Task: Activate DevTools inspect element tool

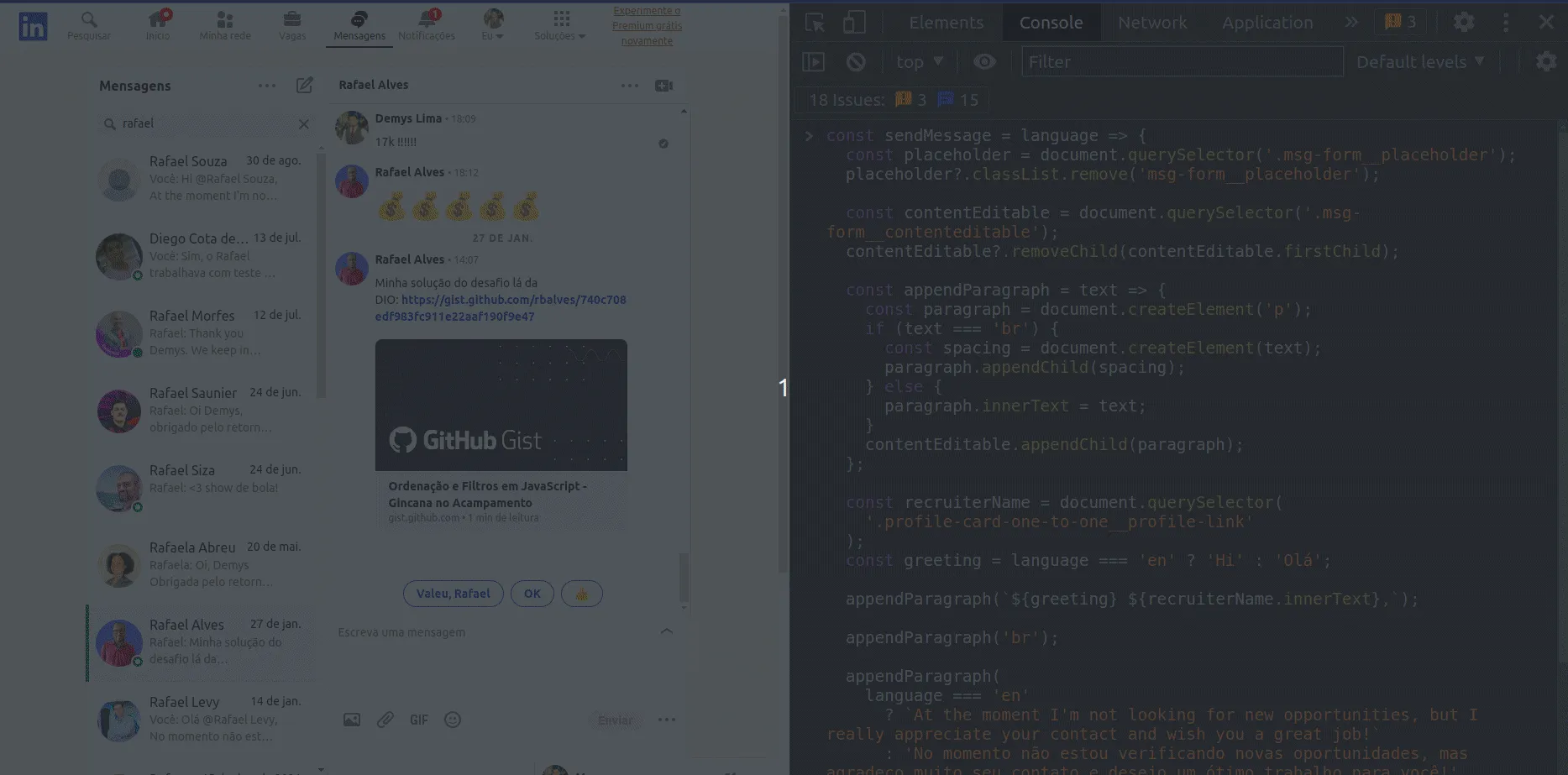Action: coord(815,23)
